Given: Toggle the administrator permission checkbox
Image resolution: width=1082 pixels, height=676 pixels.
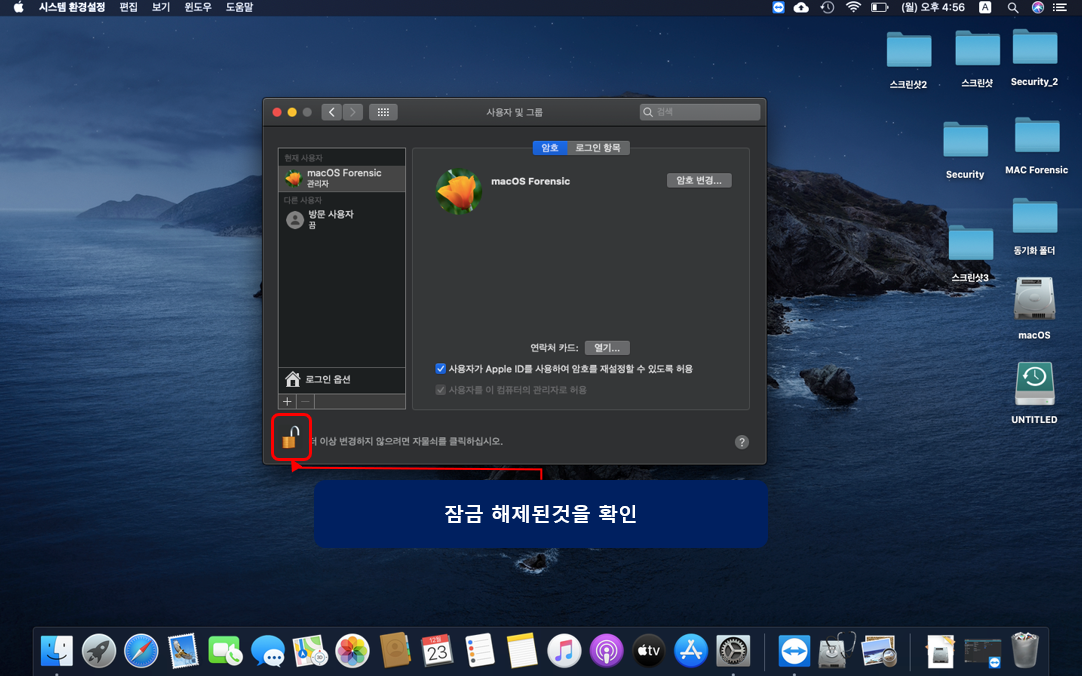Looking at the screenshot, I should click(x=441, y=390).
